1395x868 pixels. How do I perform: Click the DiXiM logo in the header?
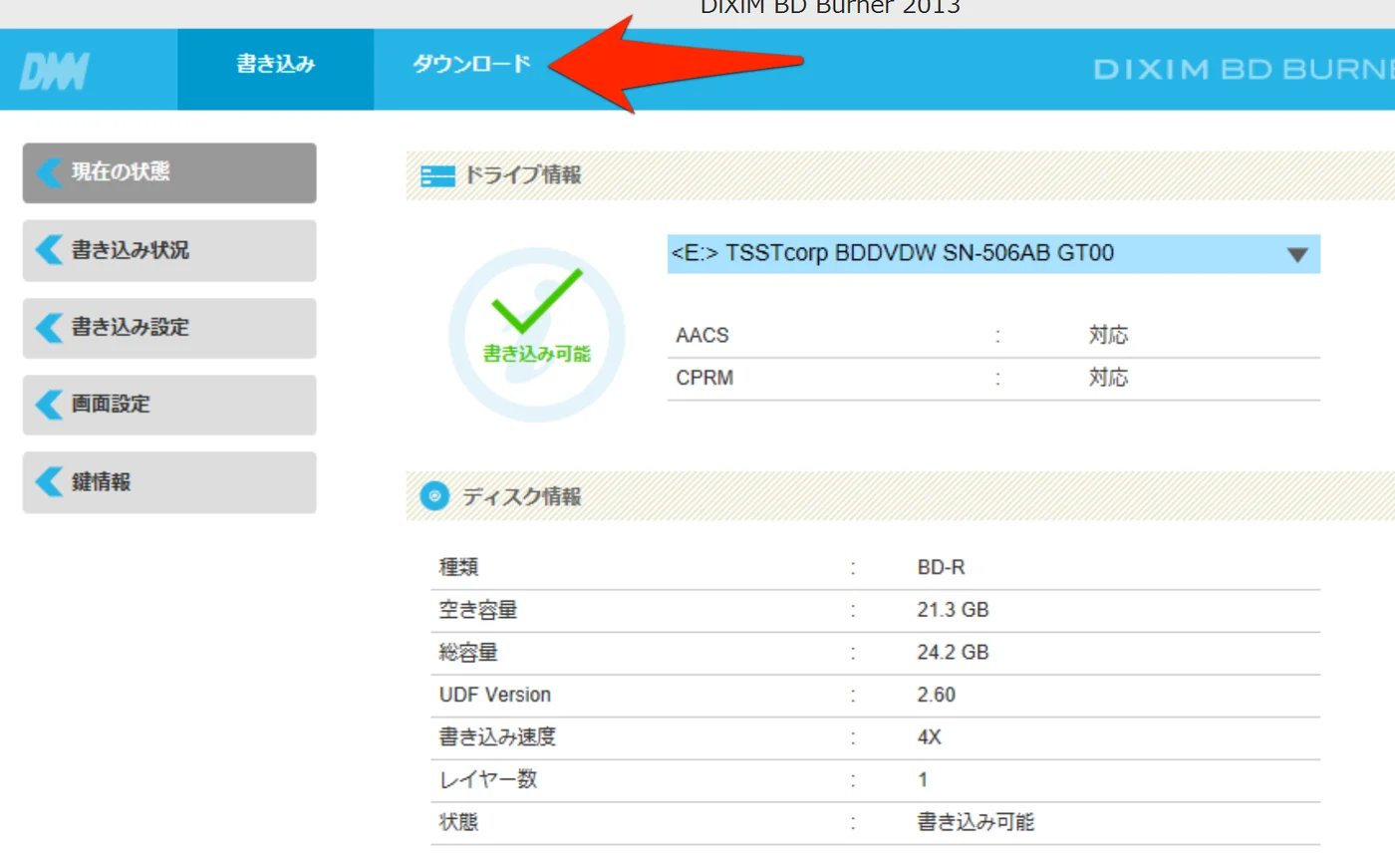(54, 71)
